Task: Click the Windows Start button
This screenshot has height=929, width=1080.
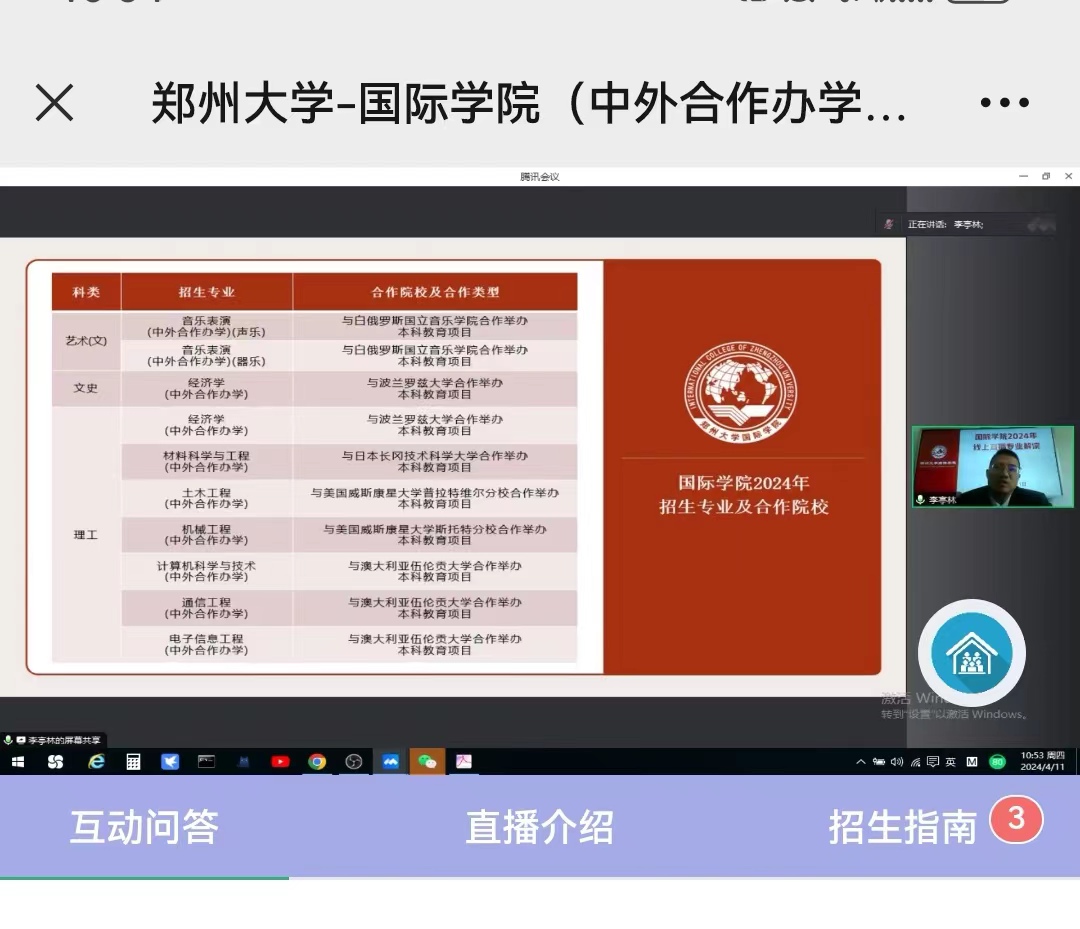Action: [x=17, y=762]
